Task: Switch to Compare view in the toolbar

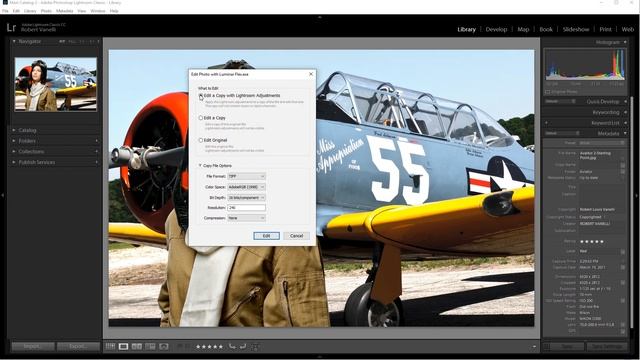Action: coord(137,347)
